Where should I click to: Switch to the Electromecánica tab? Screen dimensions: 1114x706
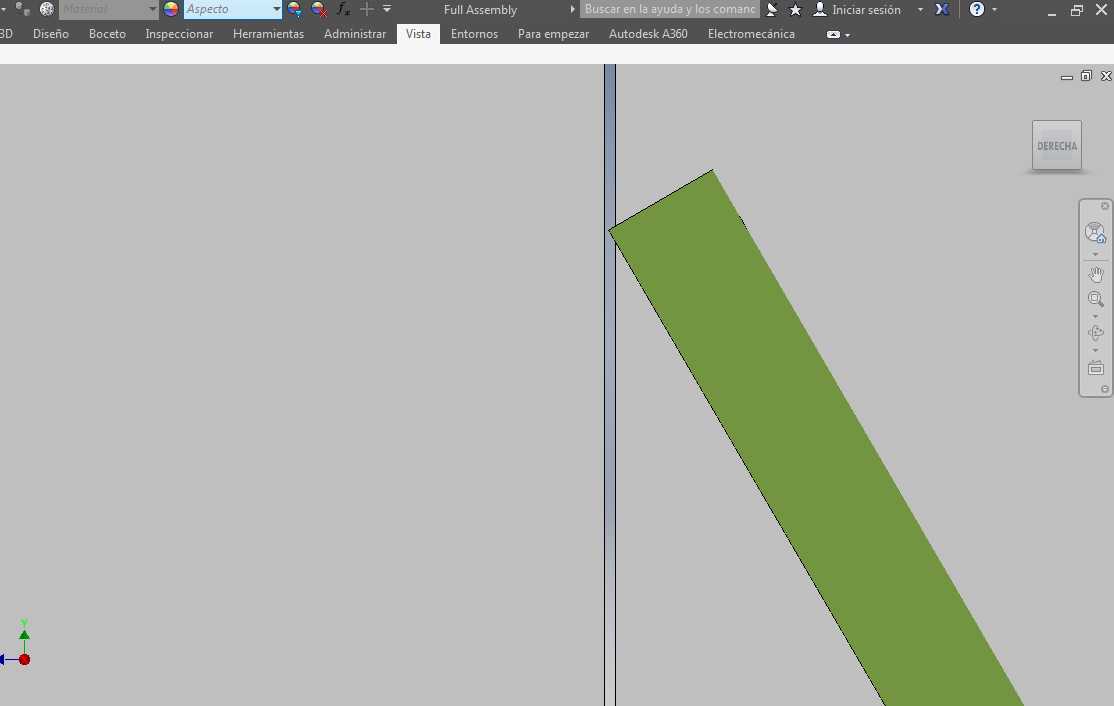[751, 33]
